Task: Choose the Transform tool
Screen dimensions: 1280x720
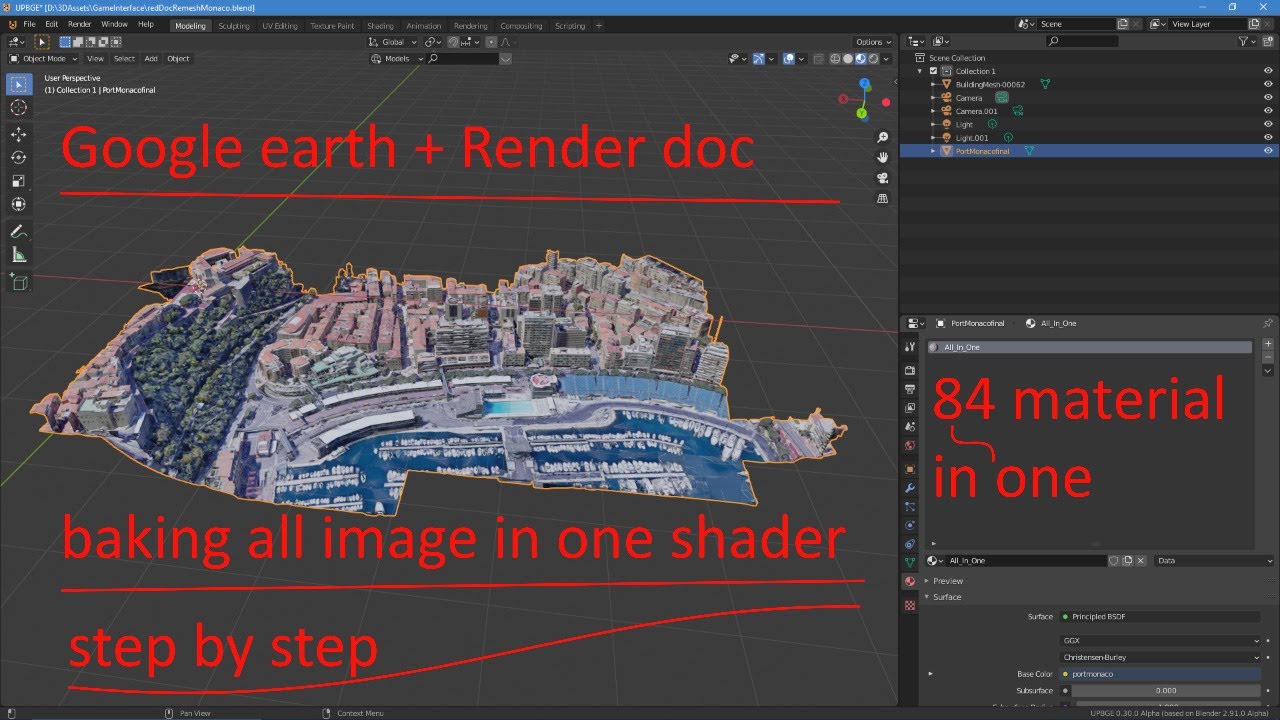Action: [19, 204]
